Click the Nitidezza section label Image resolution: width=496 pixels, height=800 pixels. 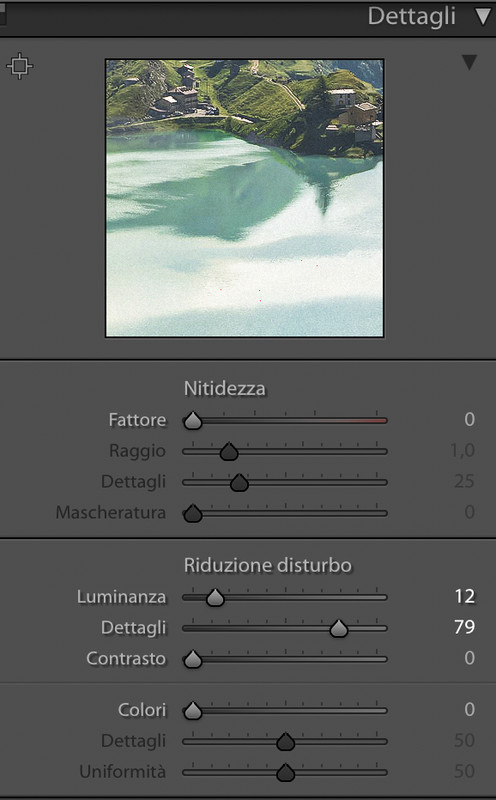tap(225, 389)
